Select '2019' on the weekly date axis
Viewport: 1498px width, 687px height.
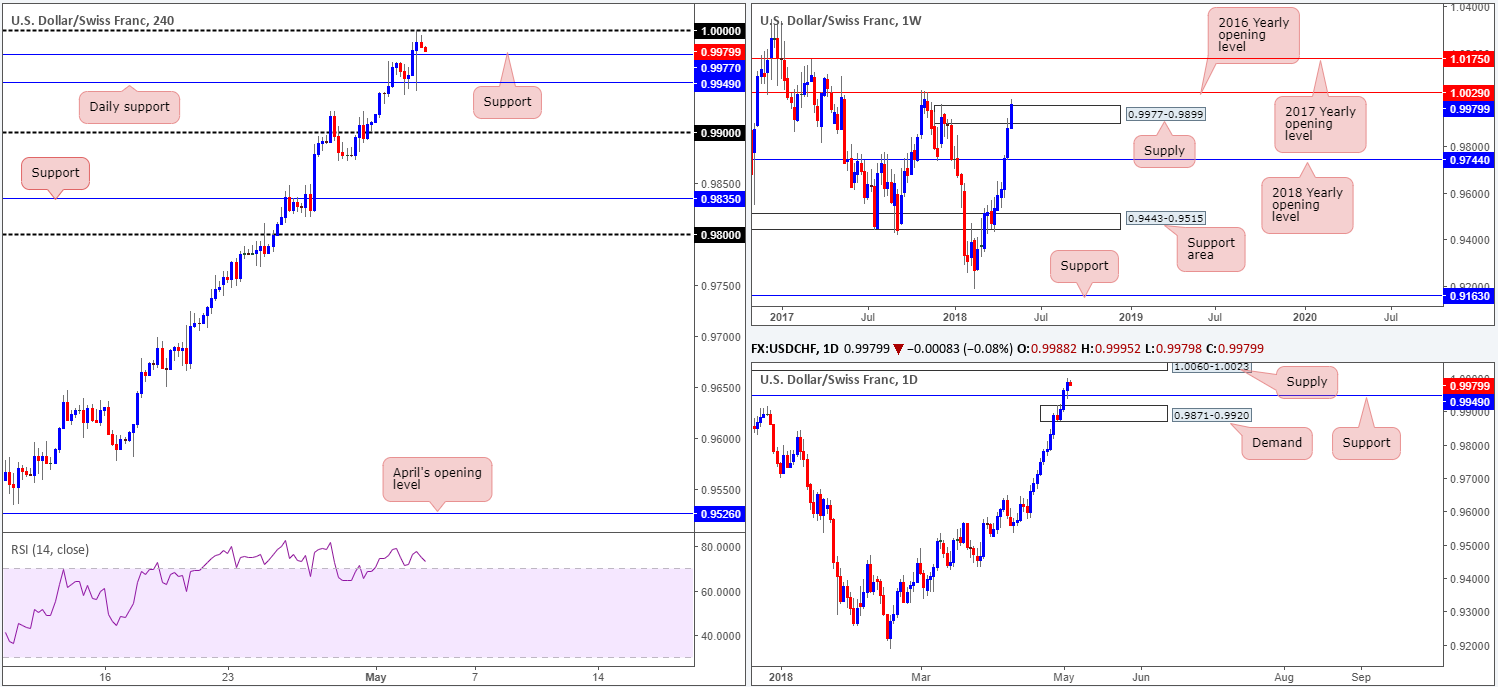pos(1132,315)
